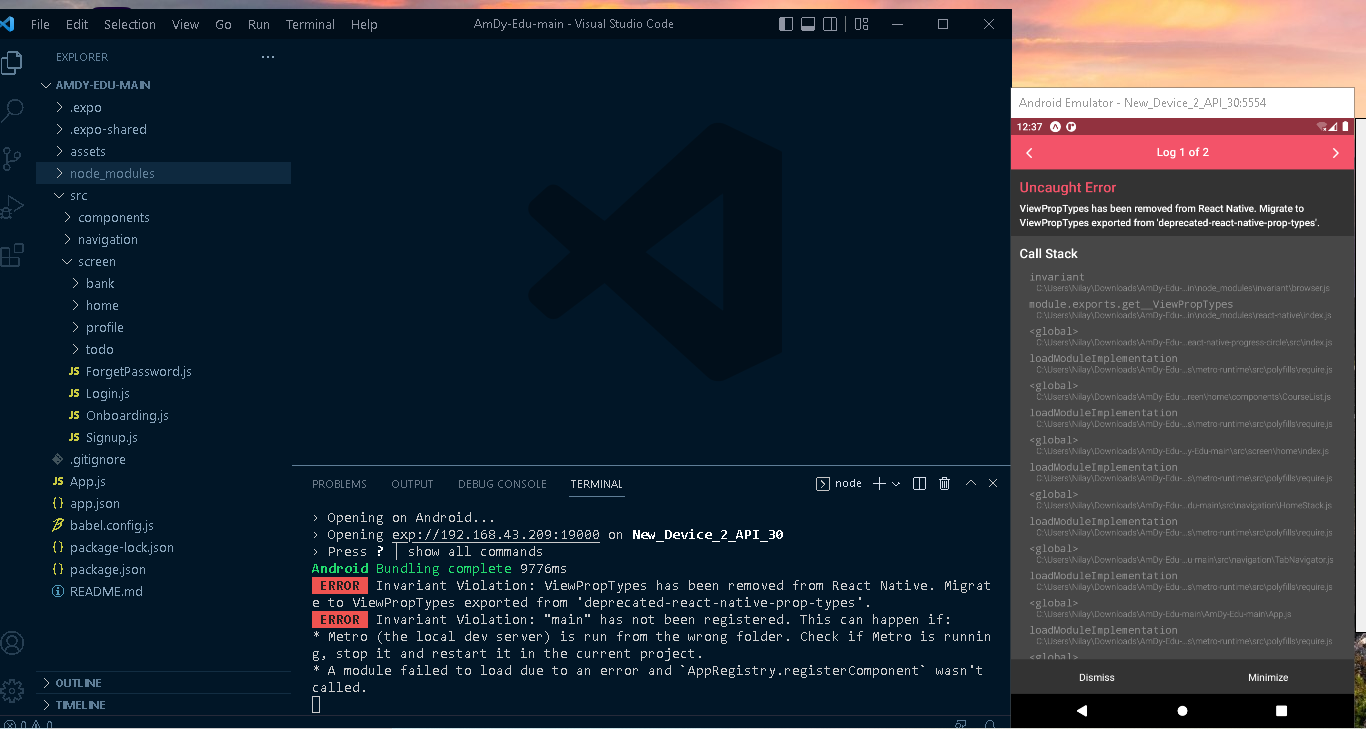Tap the Android recent apps button
The image size is (1366, 729).
coord(1281,711)
